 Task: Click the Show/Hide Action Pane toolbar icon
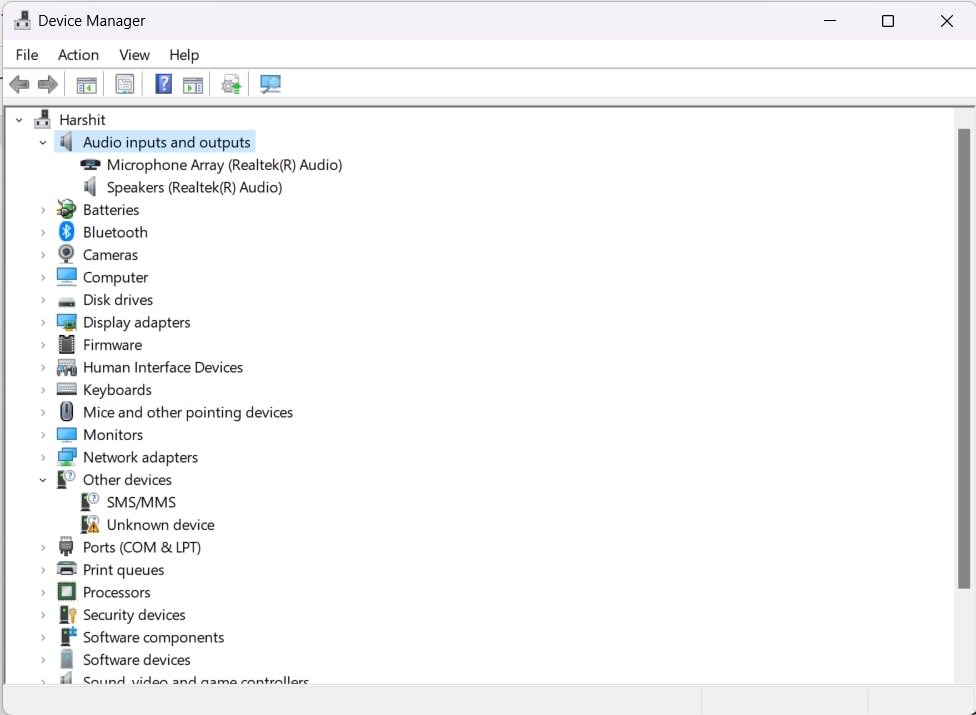(x=193, y=85)
